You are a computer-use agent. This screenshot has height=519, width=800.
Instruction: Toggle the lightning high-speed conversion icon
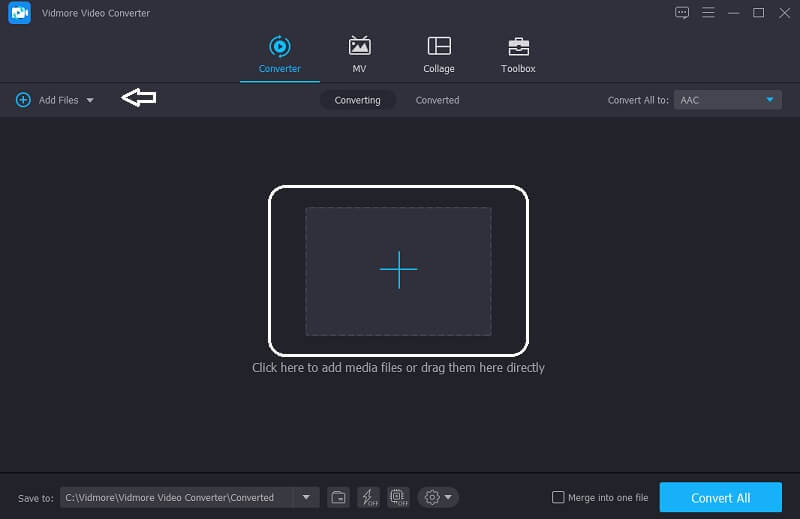(x=368, y=497)
